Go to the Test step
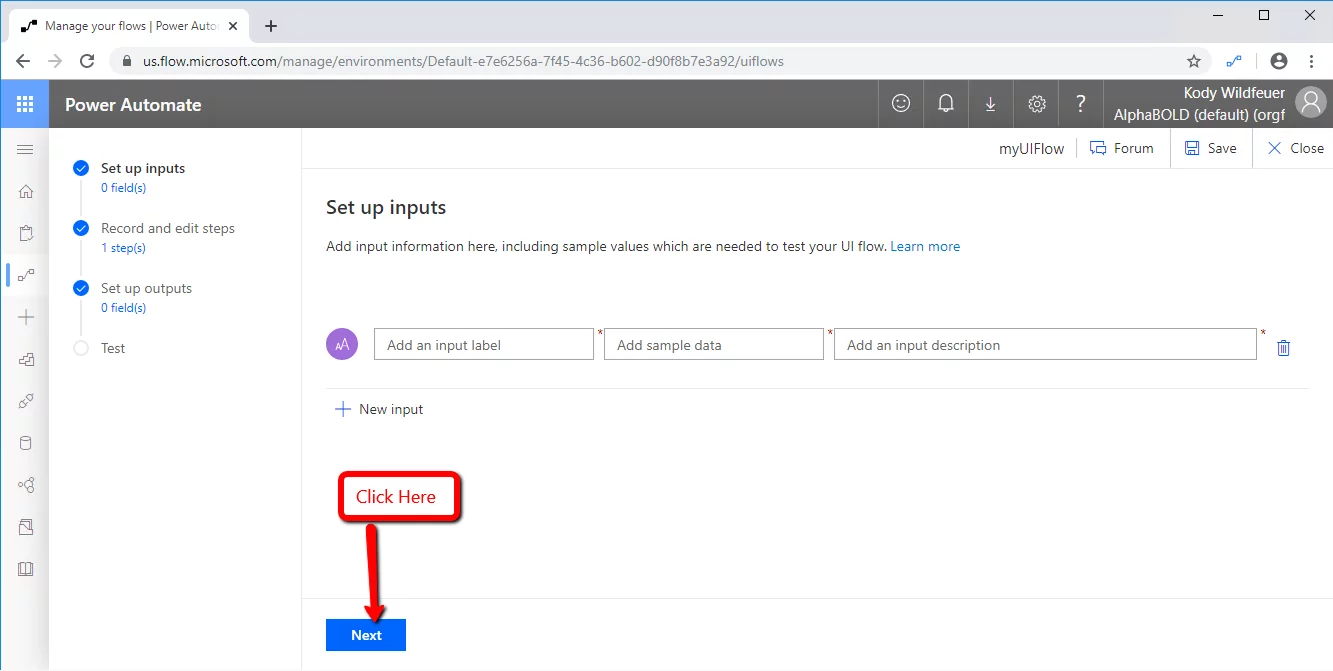The width and height of the screenshot is (1333, 671). coord(113,348)
